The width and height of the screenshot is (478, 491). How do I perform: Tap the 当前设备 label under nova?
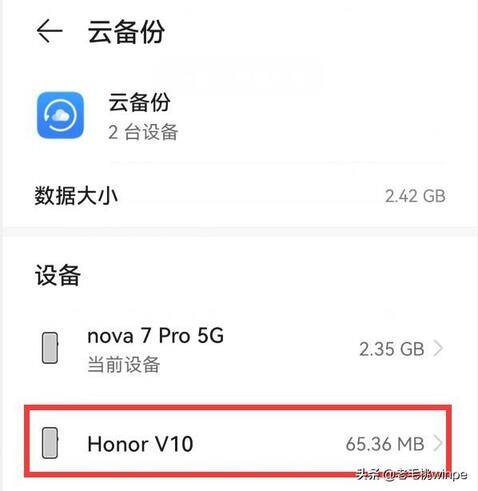pyautogui.click(x=124, y=364)
